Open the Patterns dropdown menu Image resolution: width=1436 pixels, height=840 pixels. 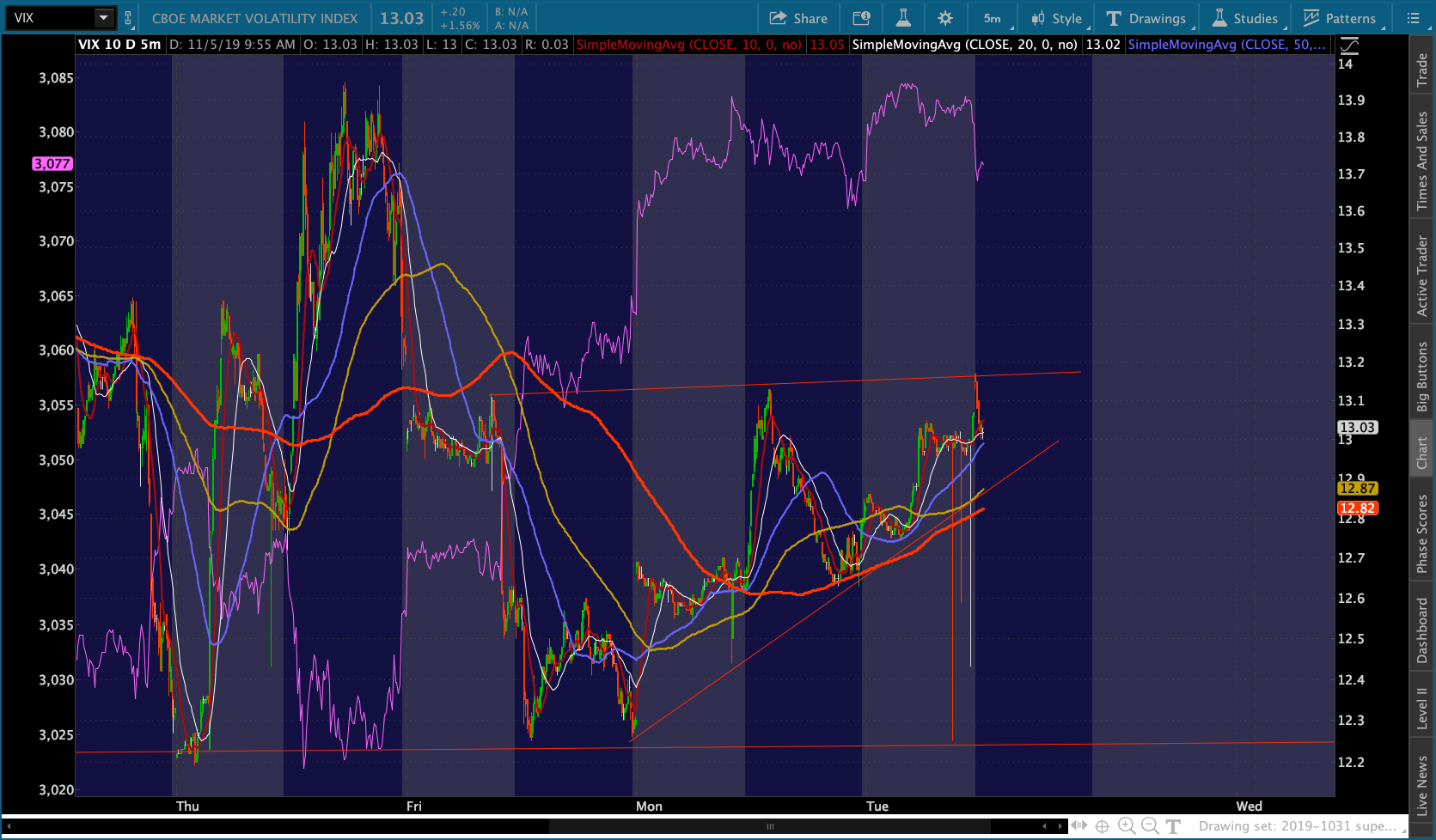coord(1341,18)
